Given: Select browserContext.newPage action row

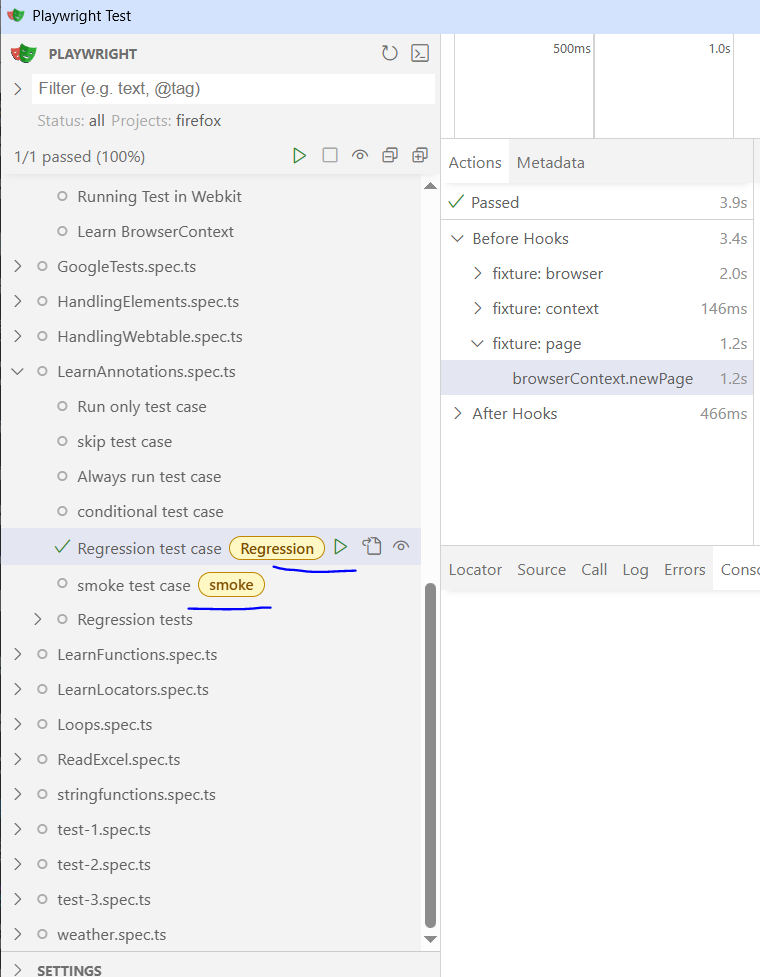Looking at the screenshot, I should [x=597, y=378].
